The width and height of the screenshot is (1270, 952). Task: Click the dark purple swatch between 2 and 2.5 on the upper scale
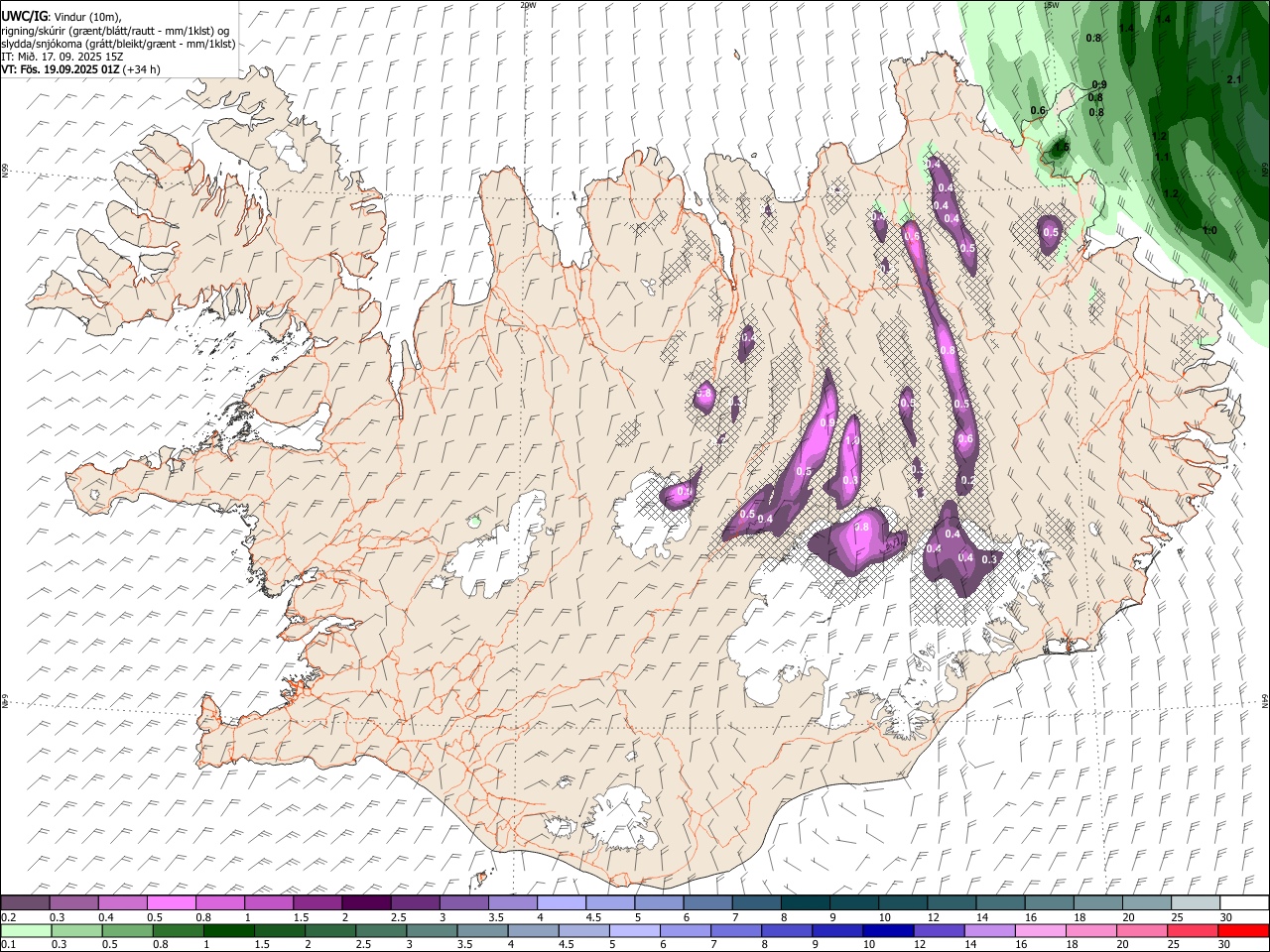tap(366, 902)
